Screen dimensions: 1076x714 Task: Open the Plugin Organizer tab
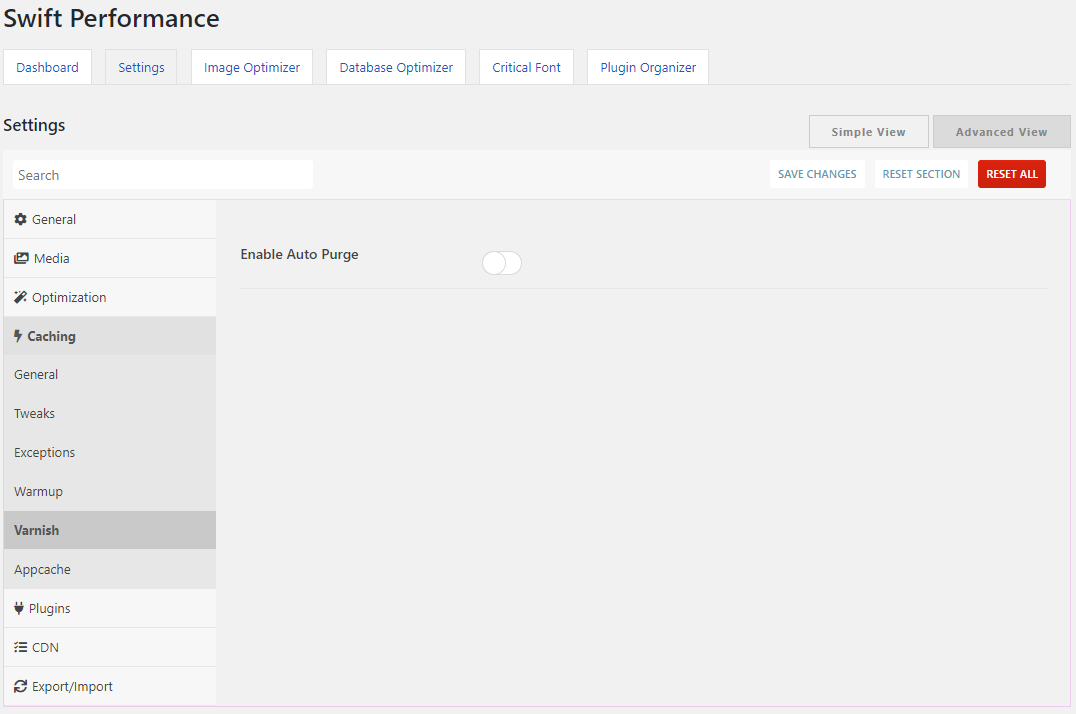coord(648,67)
